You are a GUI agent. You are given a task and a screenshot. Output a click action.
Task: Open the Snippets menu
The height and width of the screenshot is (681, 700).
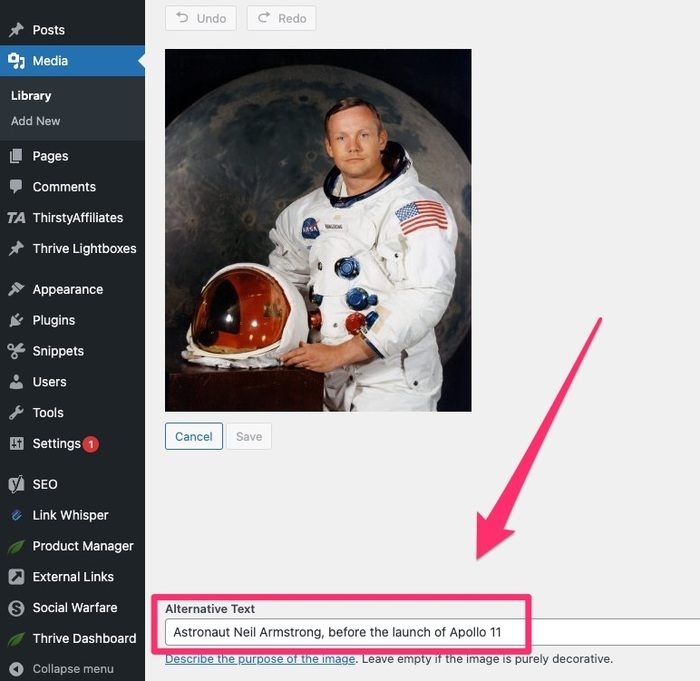72,351
